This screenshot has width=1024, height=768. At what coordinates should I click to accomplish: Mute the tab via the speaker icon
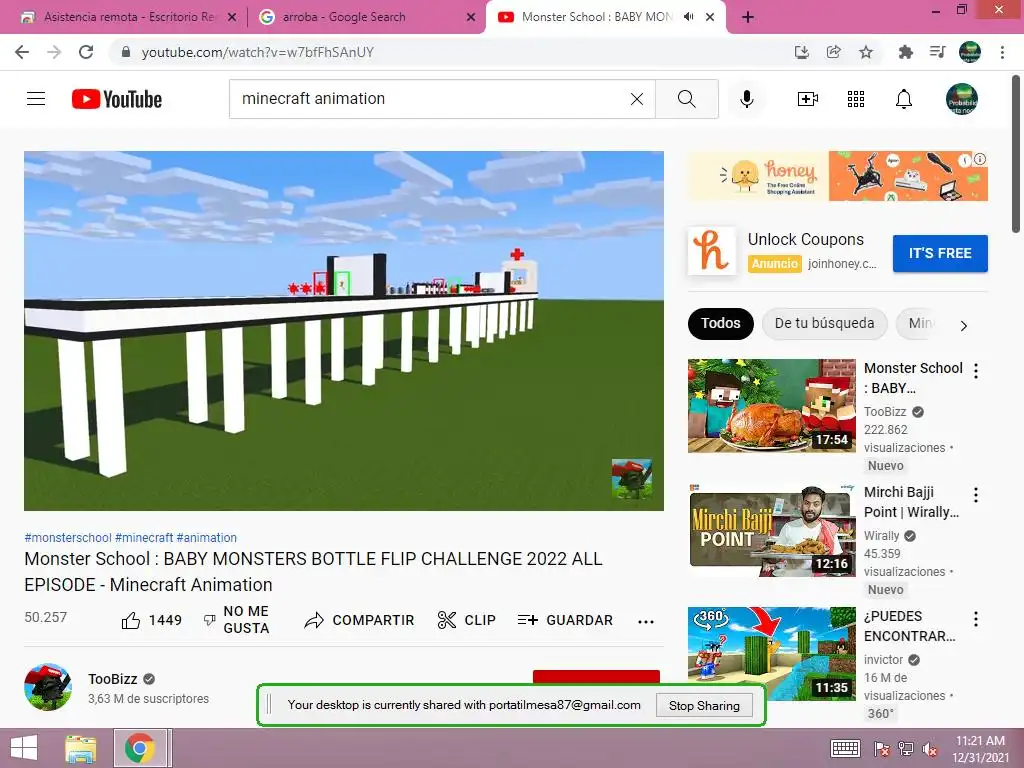point(688,17)
